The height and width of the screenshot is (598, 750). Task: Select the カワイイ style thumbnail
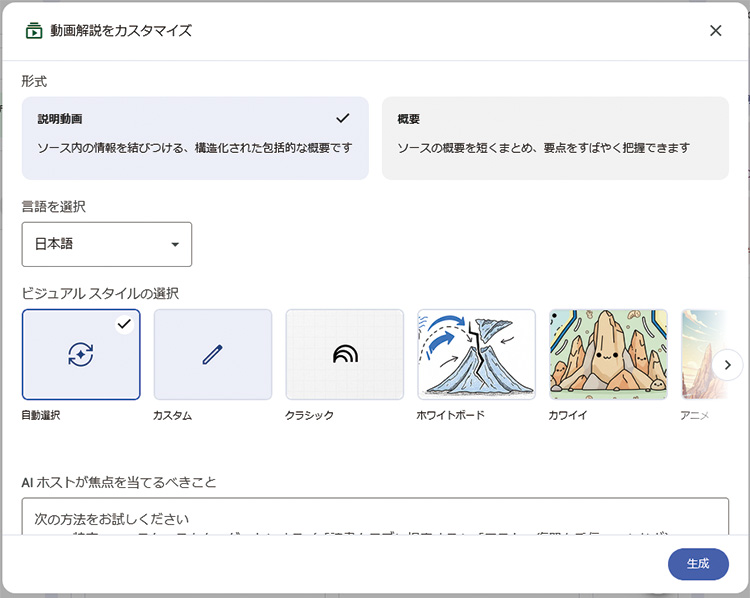tap(608, 354)
